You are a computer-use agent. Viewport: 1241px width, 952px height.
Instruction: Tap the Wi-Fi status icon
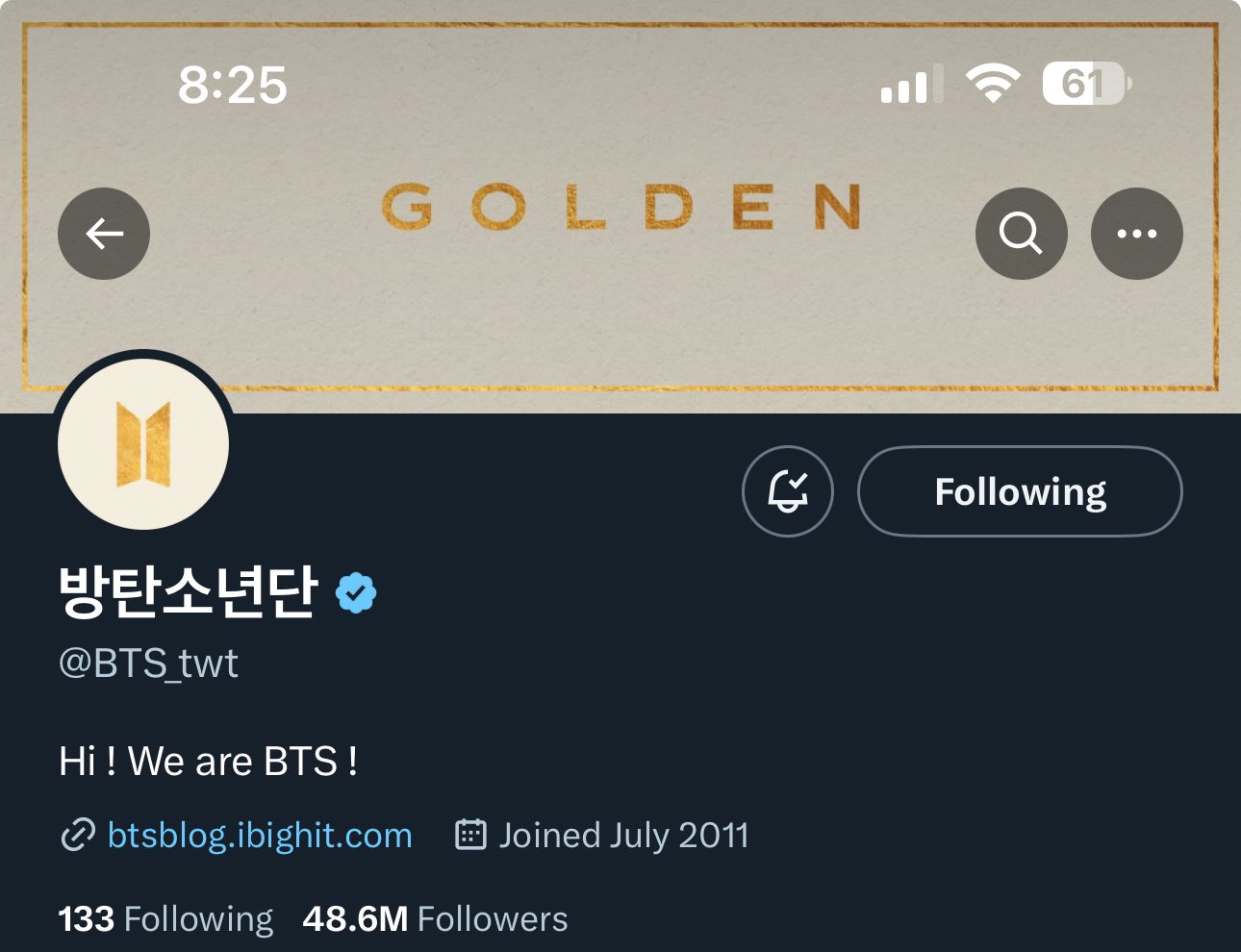tap(993, 84)
